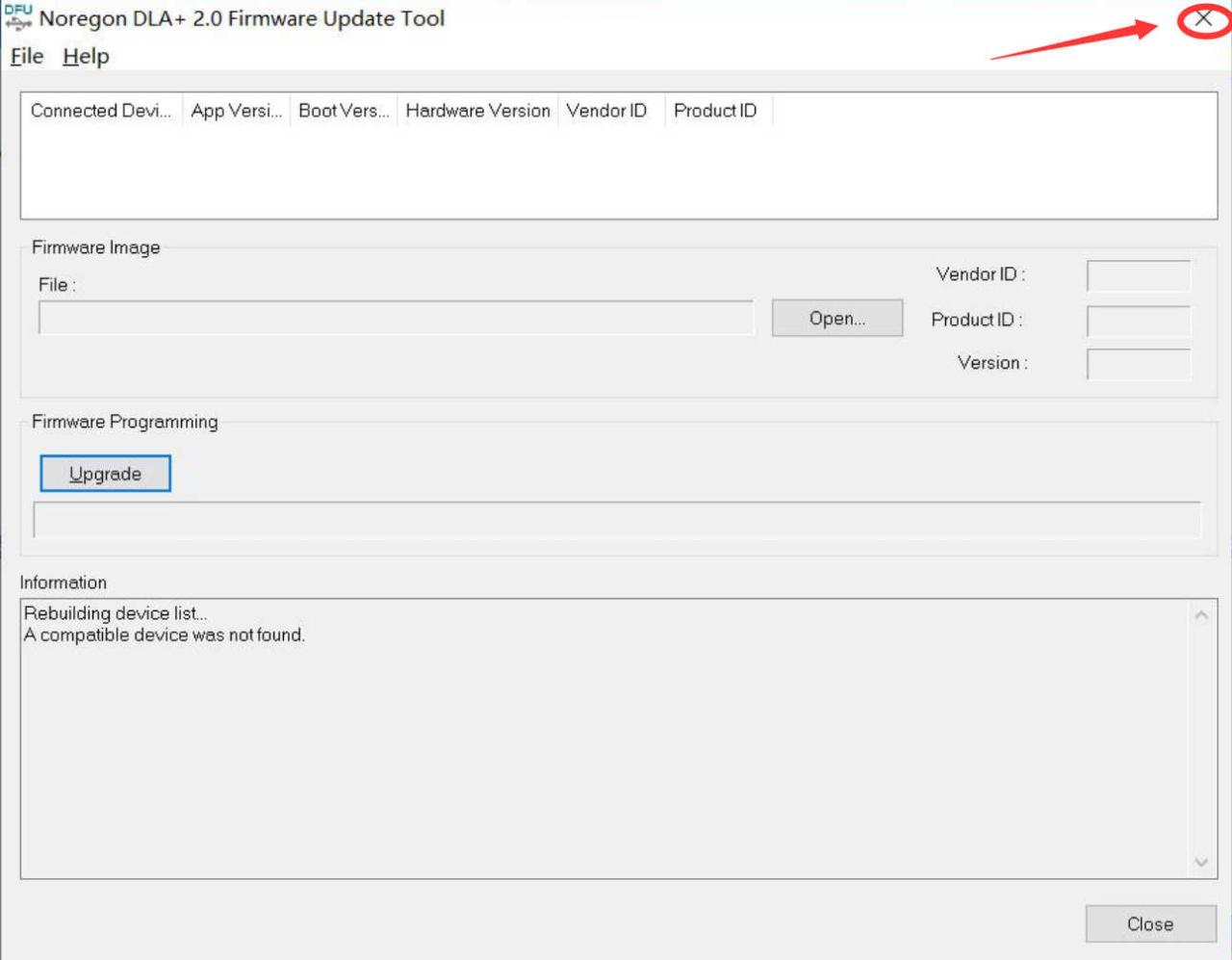Select the Connected Devices column header
This screenshot has height=960, width=1232.
point(101,111)
